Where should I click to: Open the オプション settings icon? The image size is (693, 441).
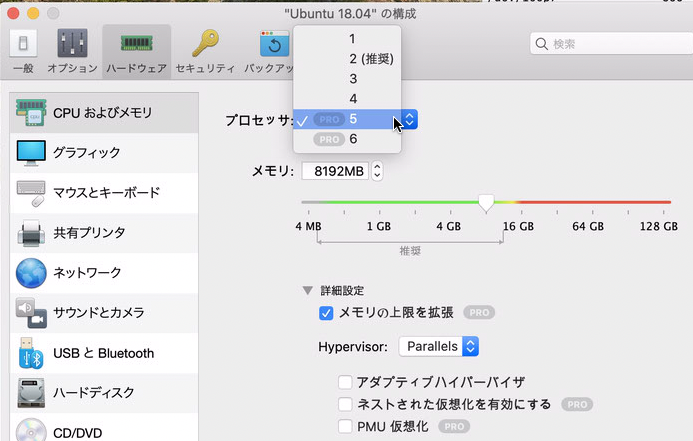click(x=70, y=51)
